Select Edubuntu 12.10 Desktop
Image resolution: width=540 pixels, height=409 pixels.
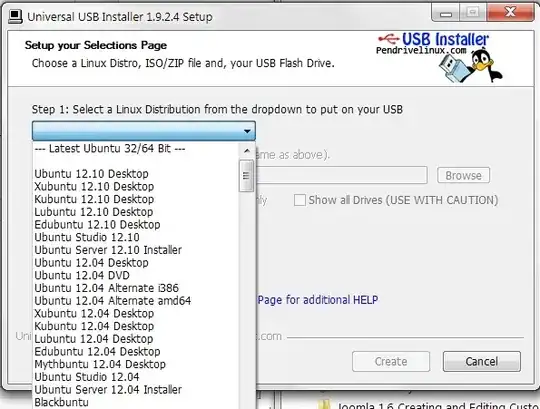97,225
